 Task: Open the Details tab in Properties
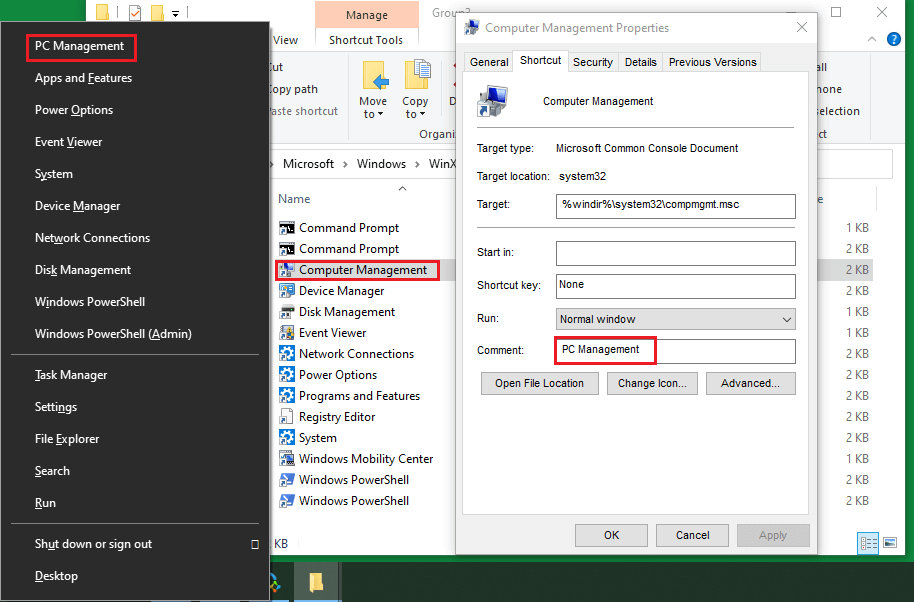click(x=641, y=62)
